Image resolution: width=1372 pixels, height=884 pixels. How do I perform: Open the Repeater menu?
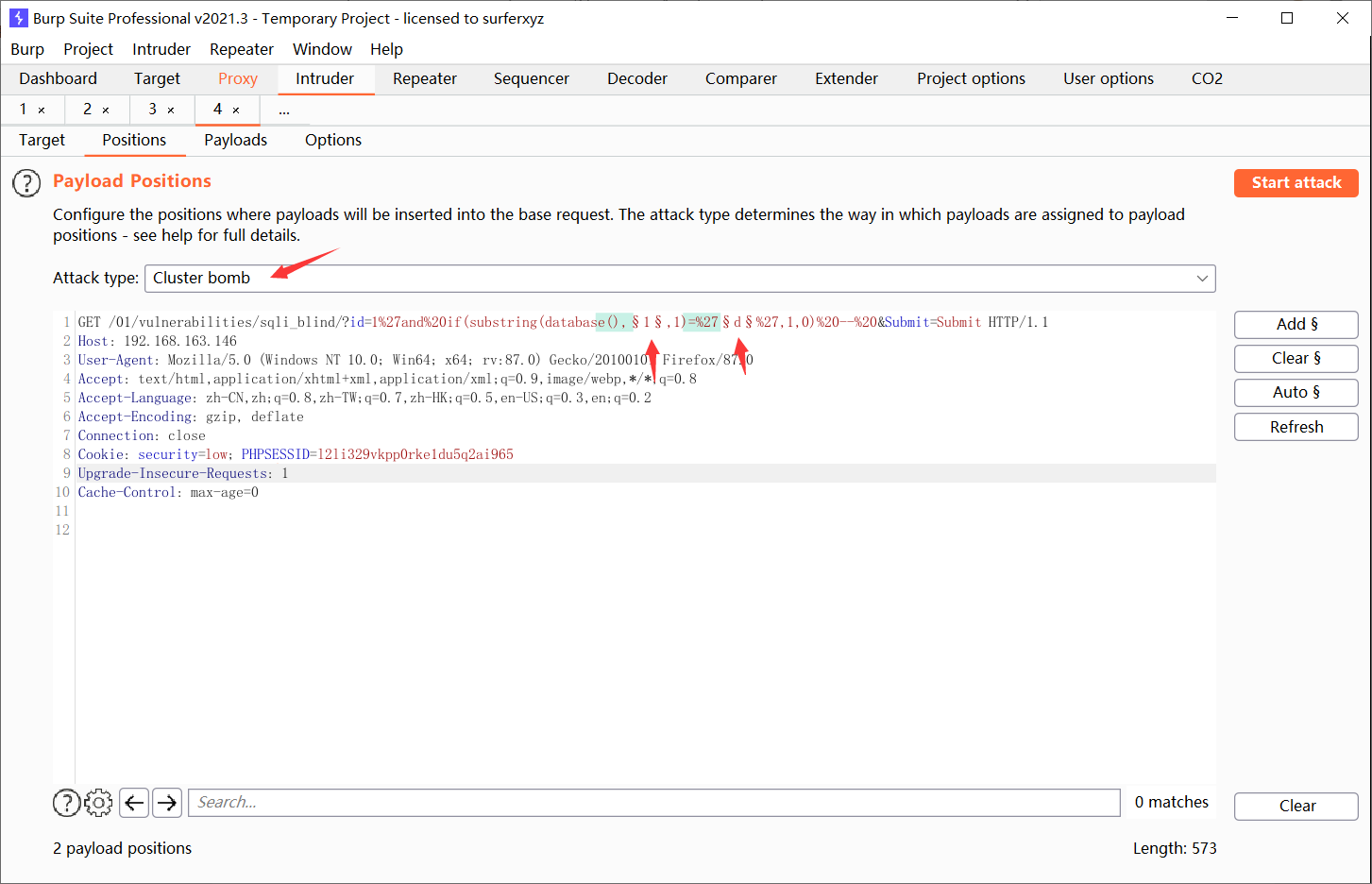click(x=242, y=49)
